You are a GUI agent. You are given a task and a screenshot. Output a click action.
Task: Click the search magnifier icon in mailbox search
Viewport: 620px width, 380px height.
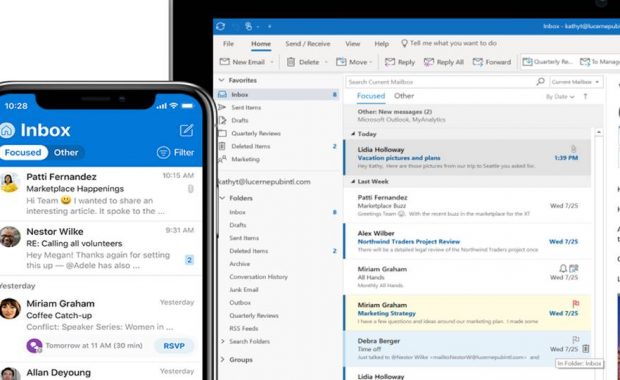[x=540, y=81]
